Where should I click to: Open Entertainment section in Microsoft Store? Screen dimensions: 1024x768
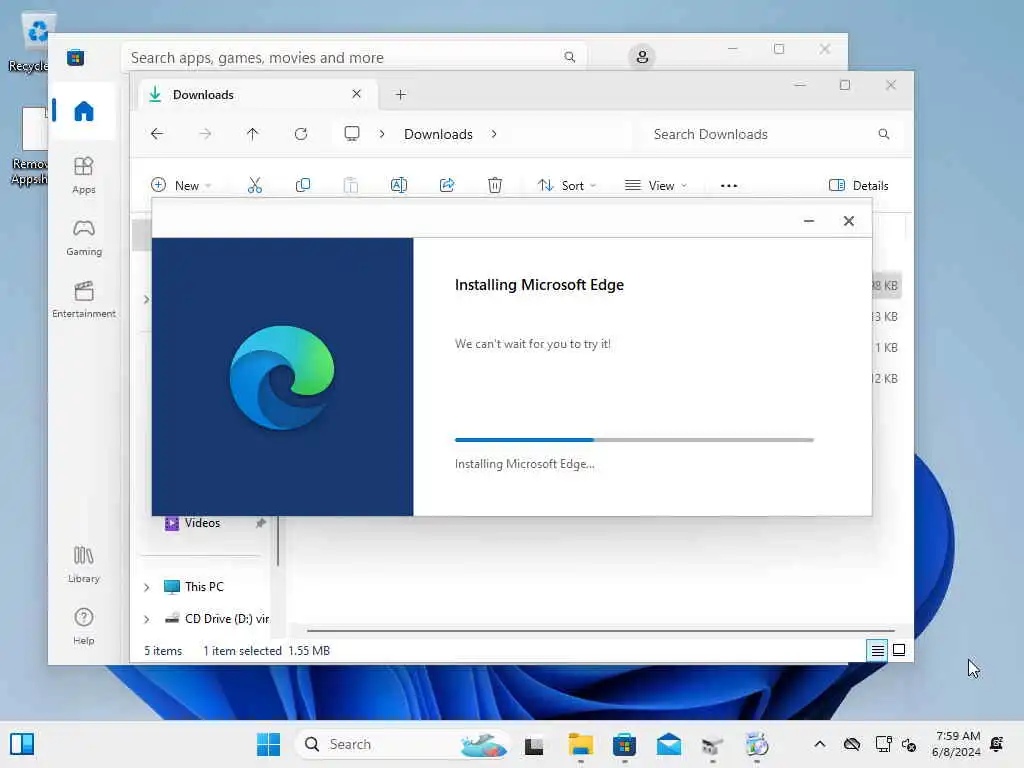tap(84, 299)
